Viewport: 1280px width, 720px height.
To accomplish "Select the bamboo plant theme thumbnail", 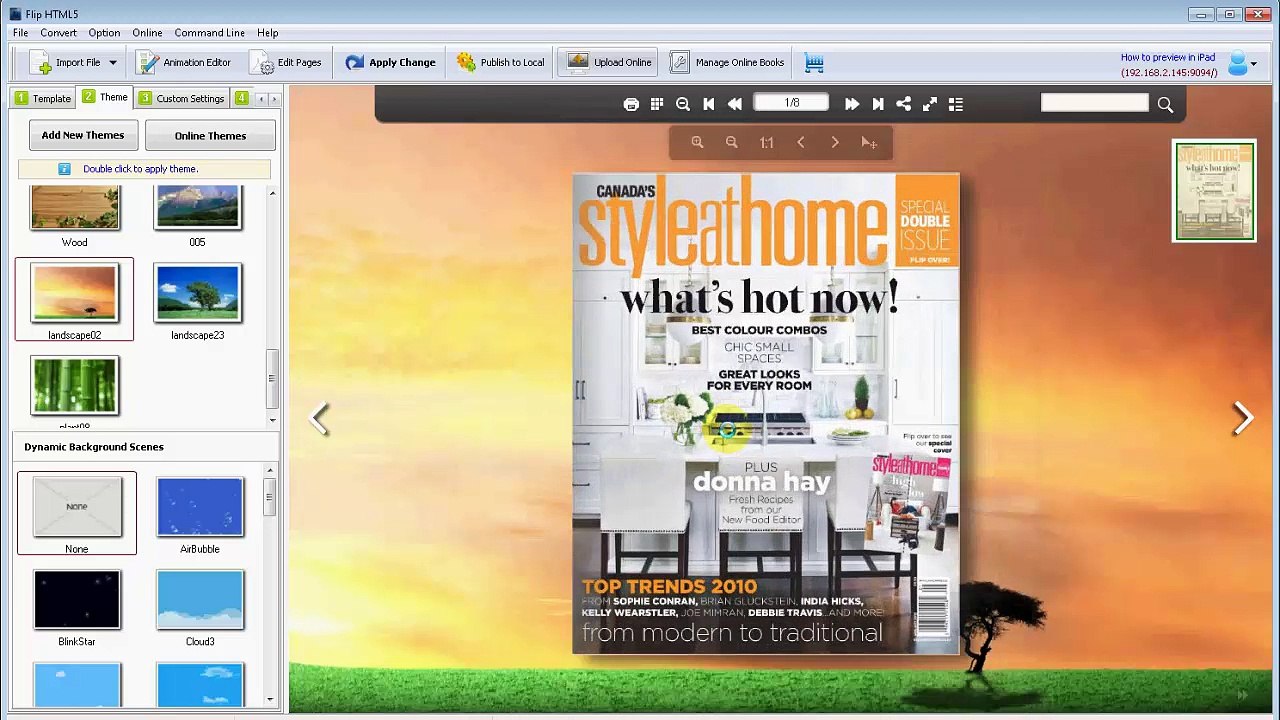I will point(75,386).
